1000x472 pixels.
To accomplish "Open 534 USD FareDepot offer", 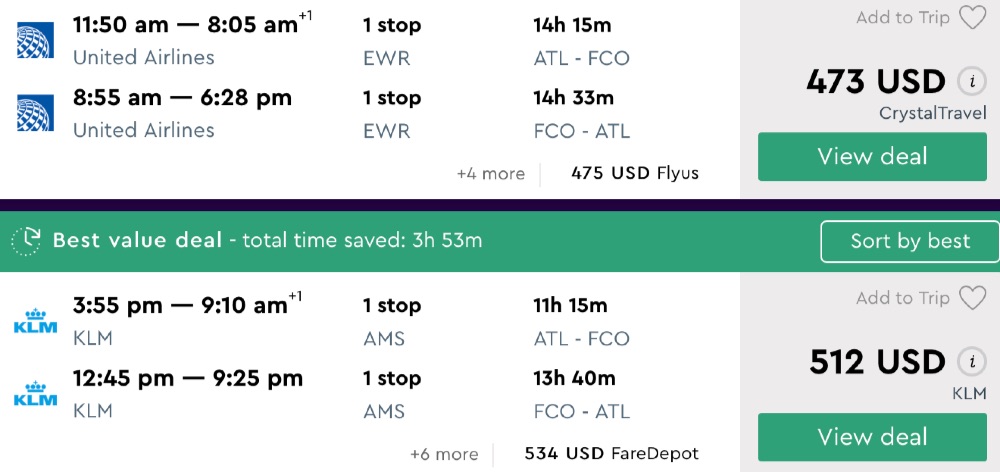I will 611,454.
